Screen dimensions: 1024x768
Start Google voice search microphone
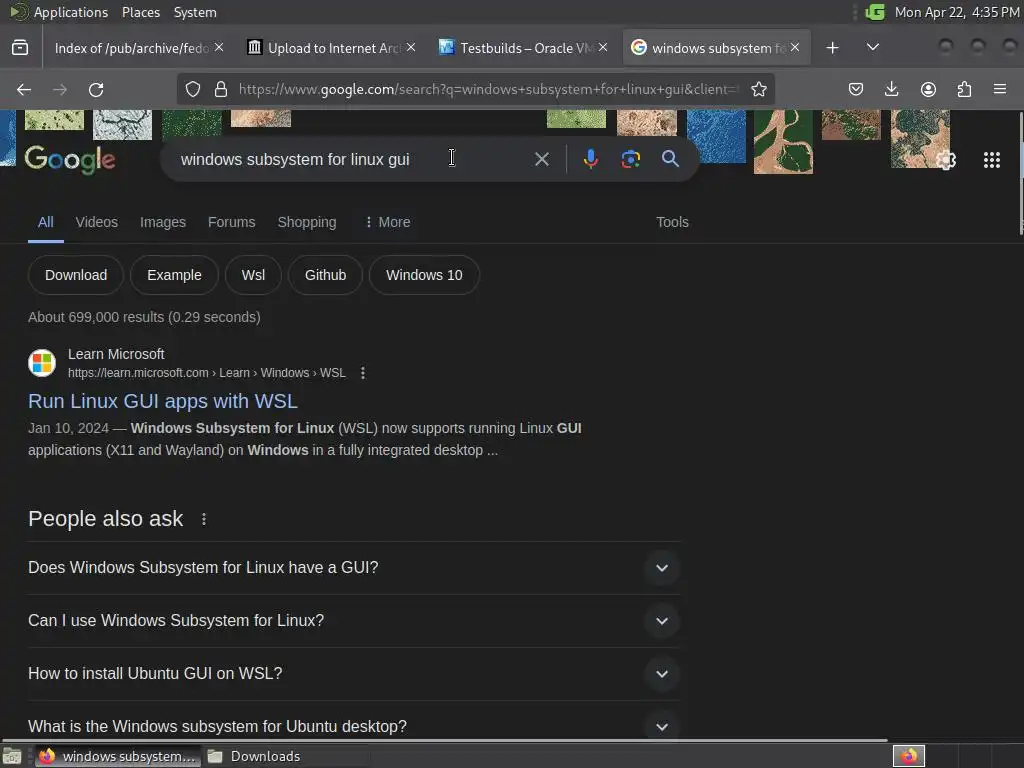(590, 159)
